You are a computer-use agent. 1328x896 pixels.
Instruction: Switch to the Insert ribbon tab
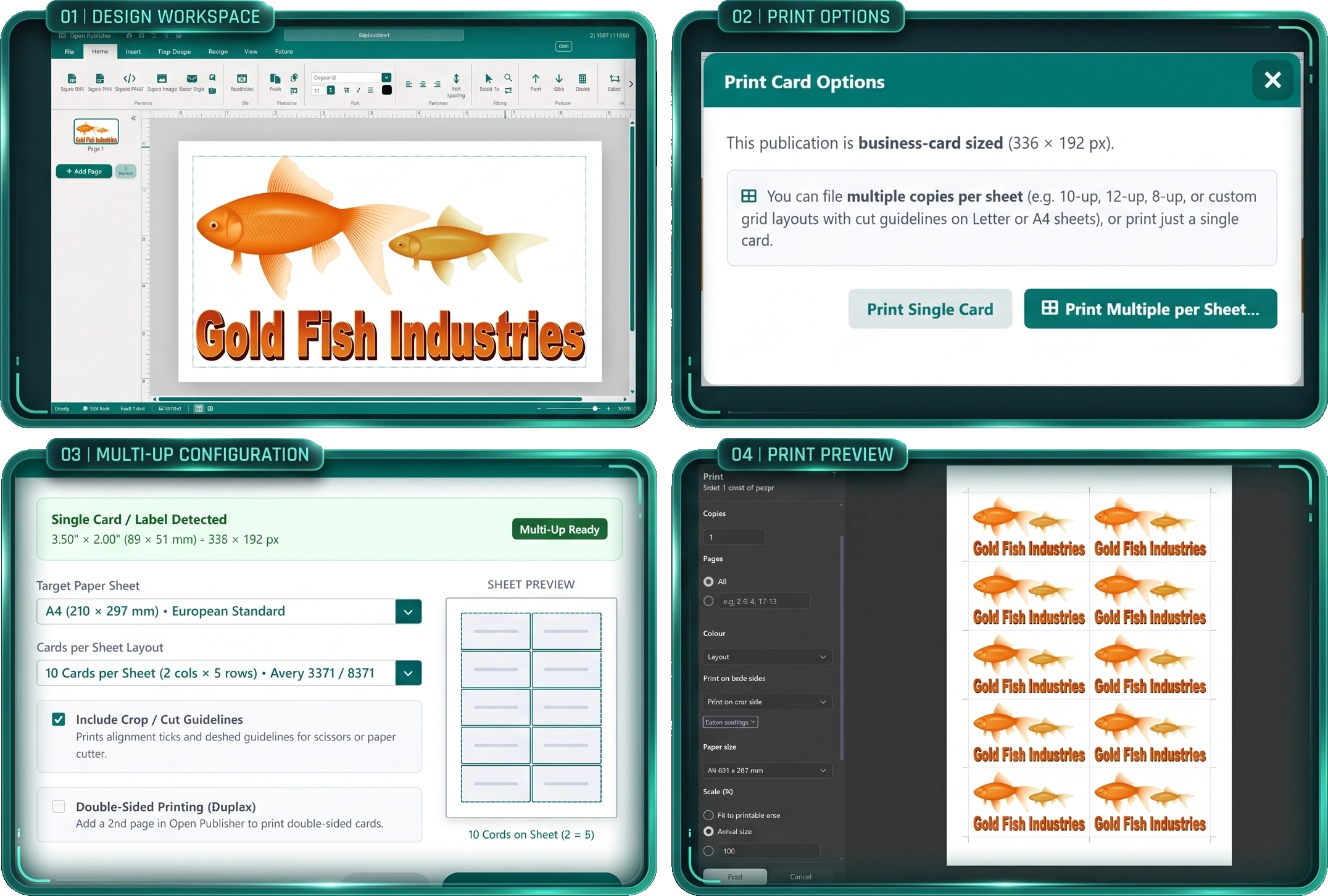[x=133, y=52]
